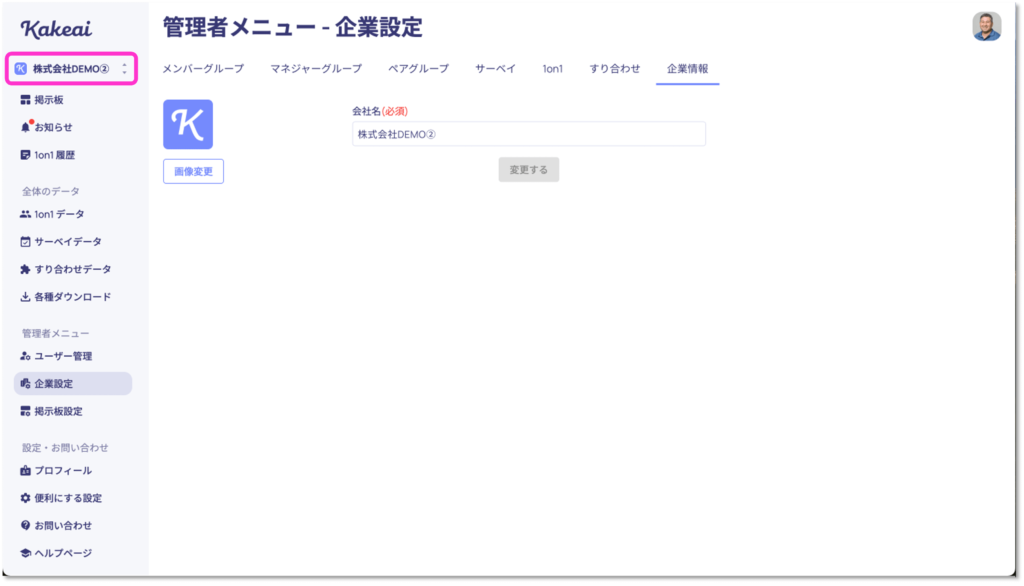Click the Kakeai logo
1024x586 pixels.
[56, 29]
